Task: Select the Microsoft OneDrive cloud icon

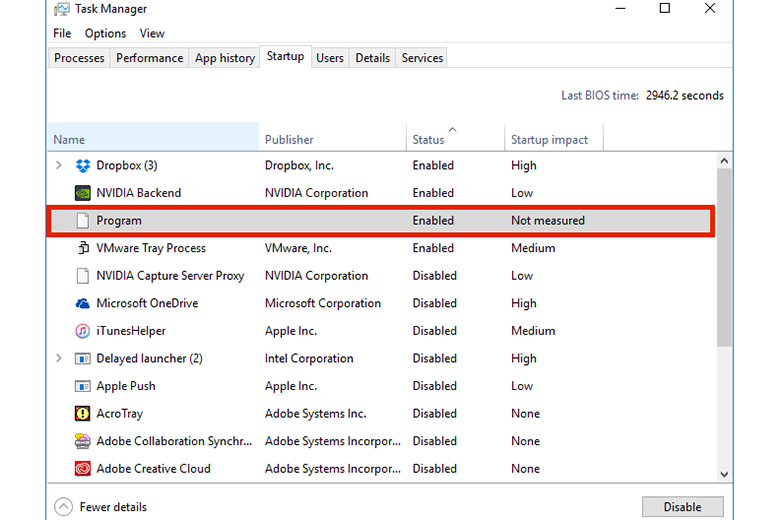Action: pyautogui.click(x=83, y=303)
